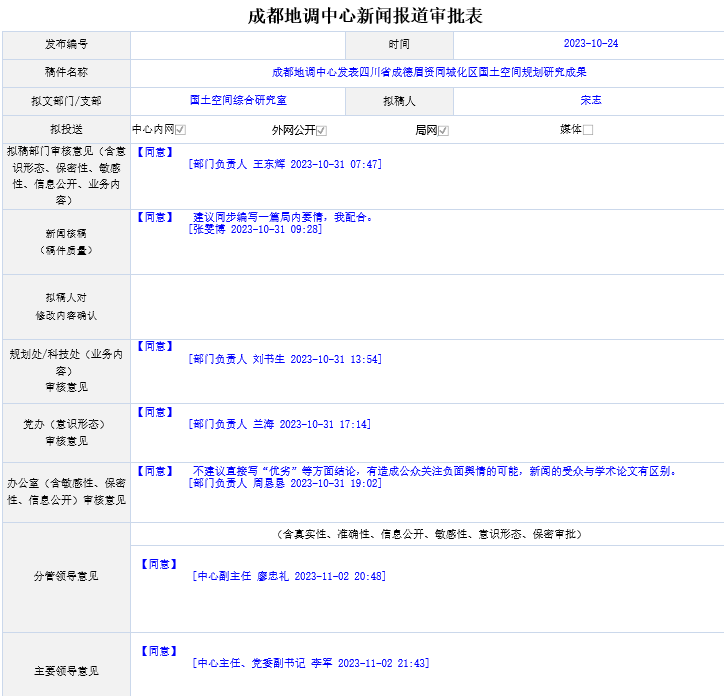Click the 周恩恩 office review signature
The height and width of the screenshot is (696, 724).
point(284,483)
